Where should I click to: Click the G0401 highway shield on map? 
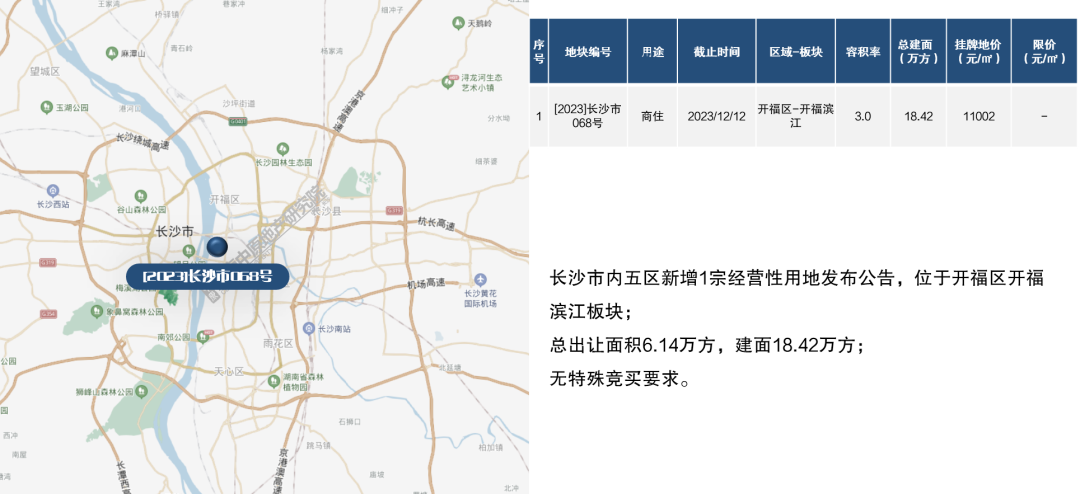pyautogui.click(x=238, y=121)
